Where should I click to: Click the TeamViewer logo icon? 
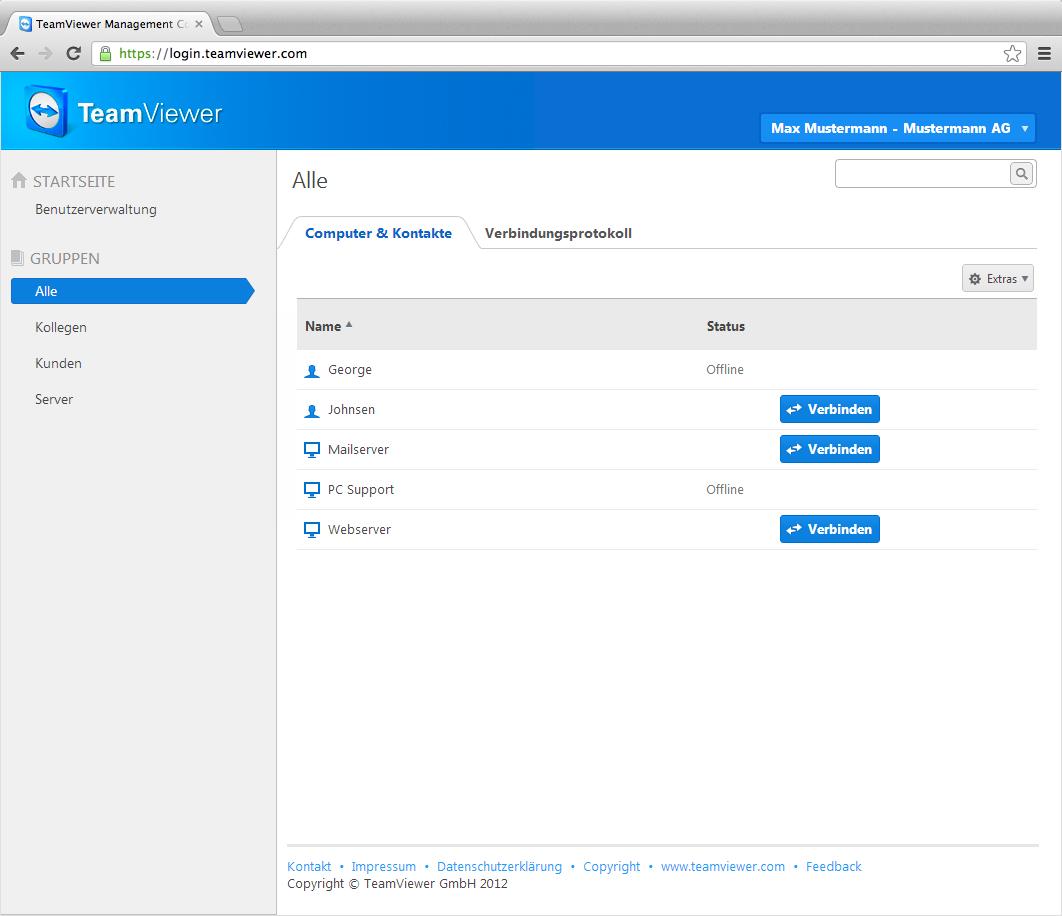click(x=46, y=111)
